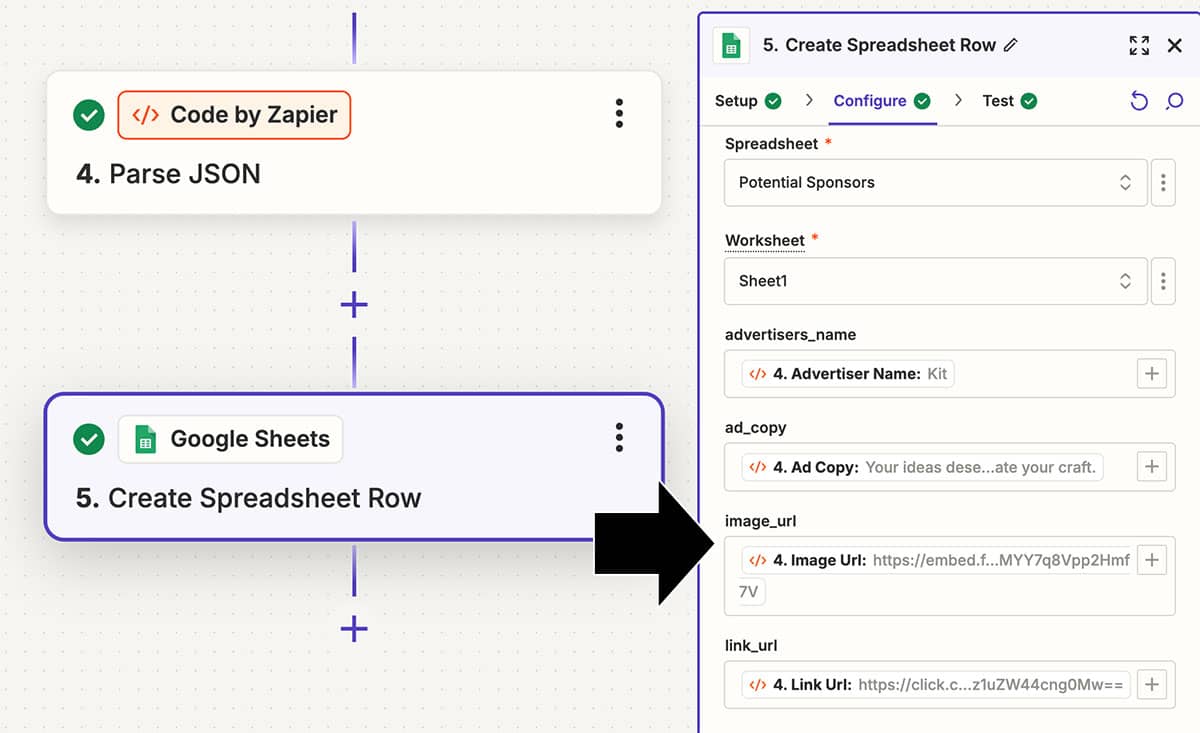Click the Image Url data pill
Image resolution: width=1200 pixels, height=733 pixels.
click(938, 560)
